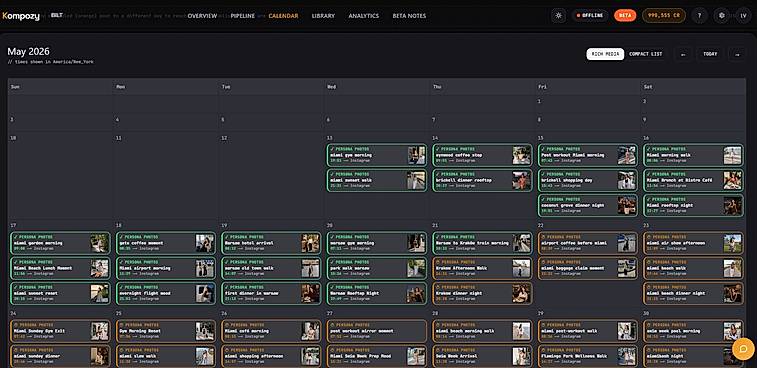
Task: Toggle the sun light-theme icon
Action: [559, 15]
